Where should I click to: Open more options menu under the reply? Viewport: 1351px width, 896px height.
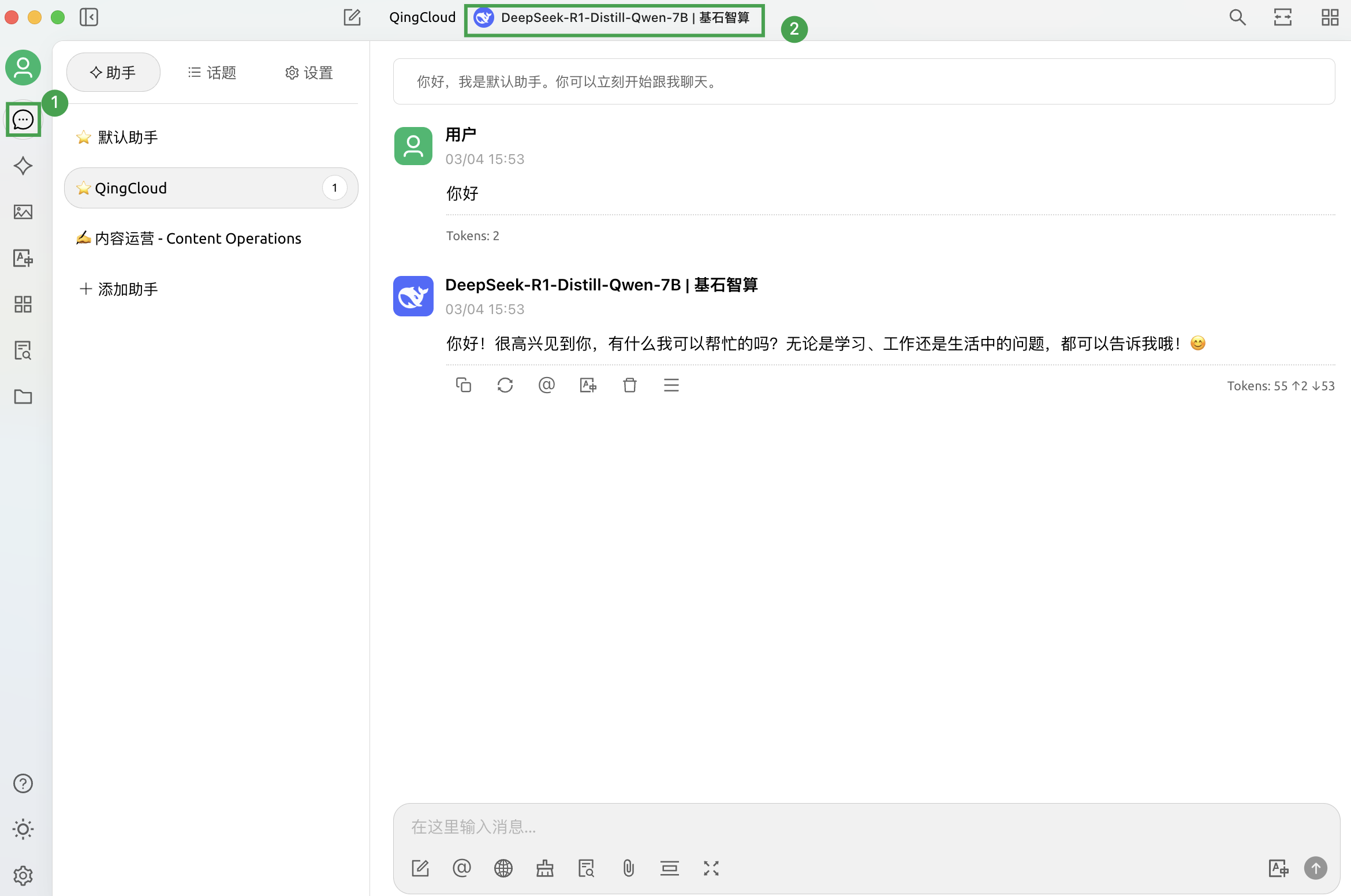pos(671,385)
